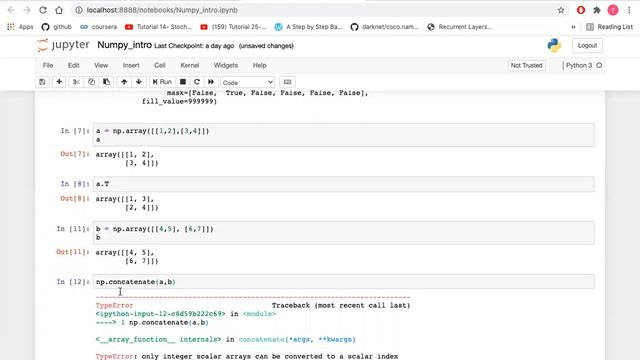This screenshot has height=360, width=640.
Task: Restart kernel and rerun all icon
Action: pos(211,82)
